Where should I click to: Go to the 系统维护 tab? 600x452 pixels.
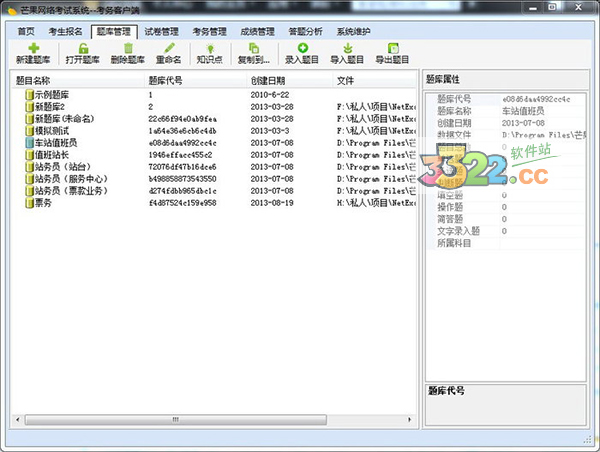pos(354,31)
